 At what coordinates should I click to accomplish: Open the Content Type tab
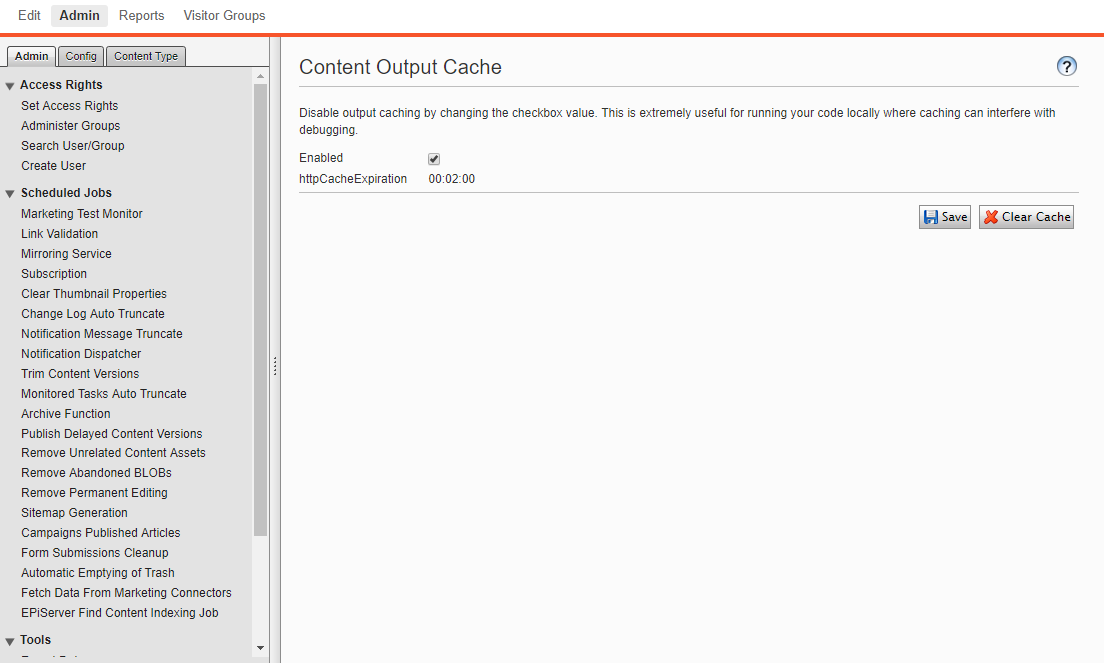pyautogui.click(x=145, y=56)
